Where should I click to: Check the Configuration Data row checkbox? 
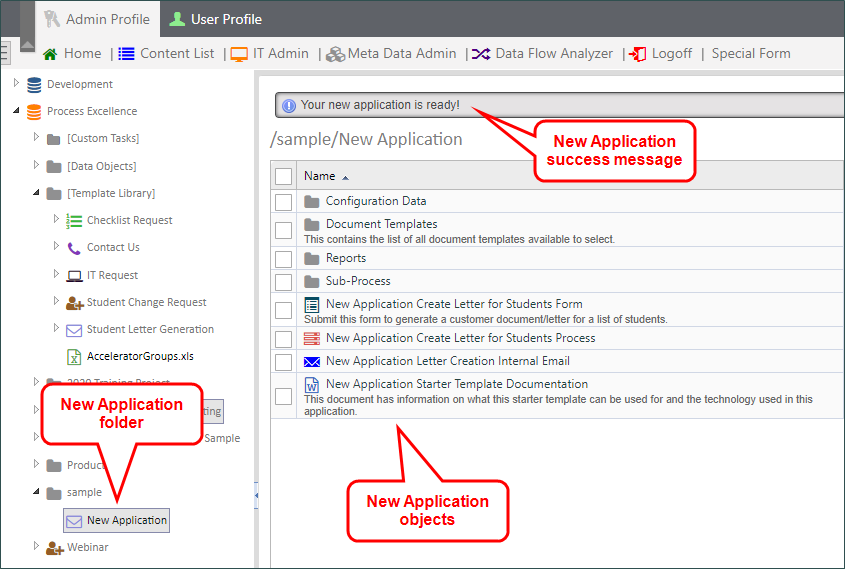[x=284, y=202]
